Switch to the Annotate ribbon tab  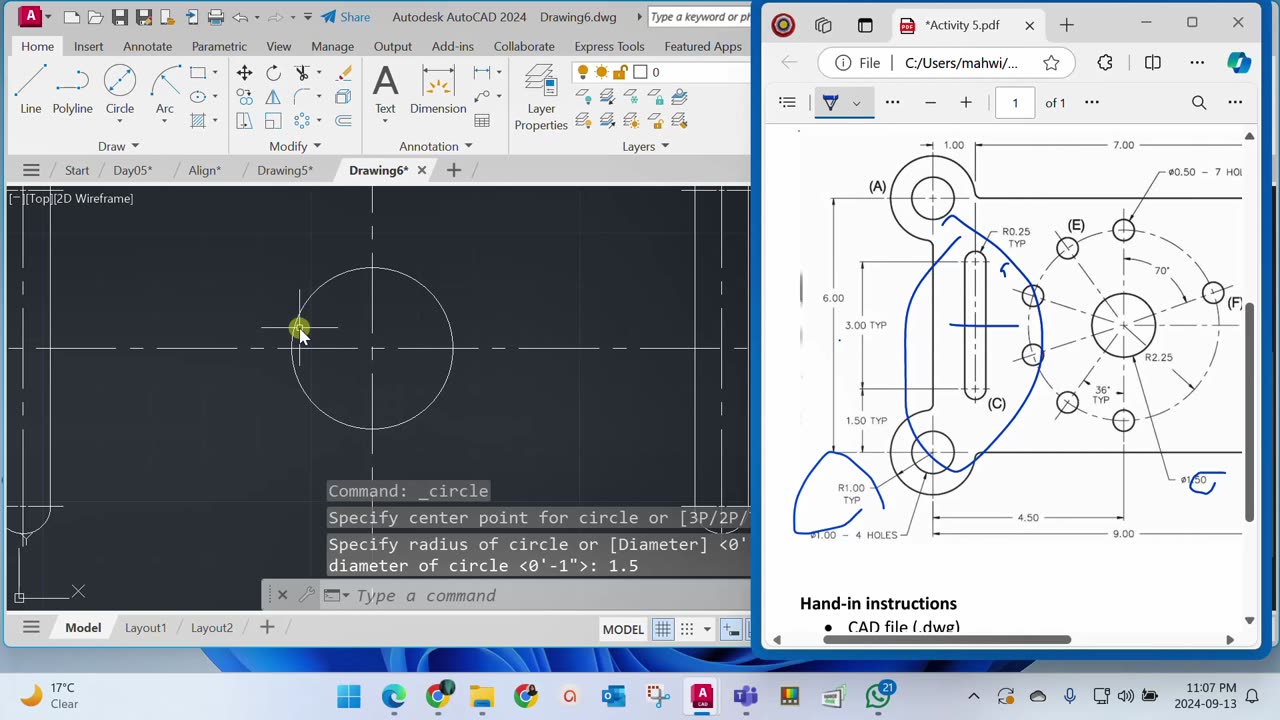click(x=147, y=46)
